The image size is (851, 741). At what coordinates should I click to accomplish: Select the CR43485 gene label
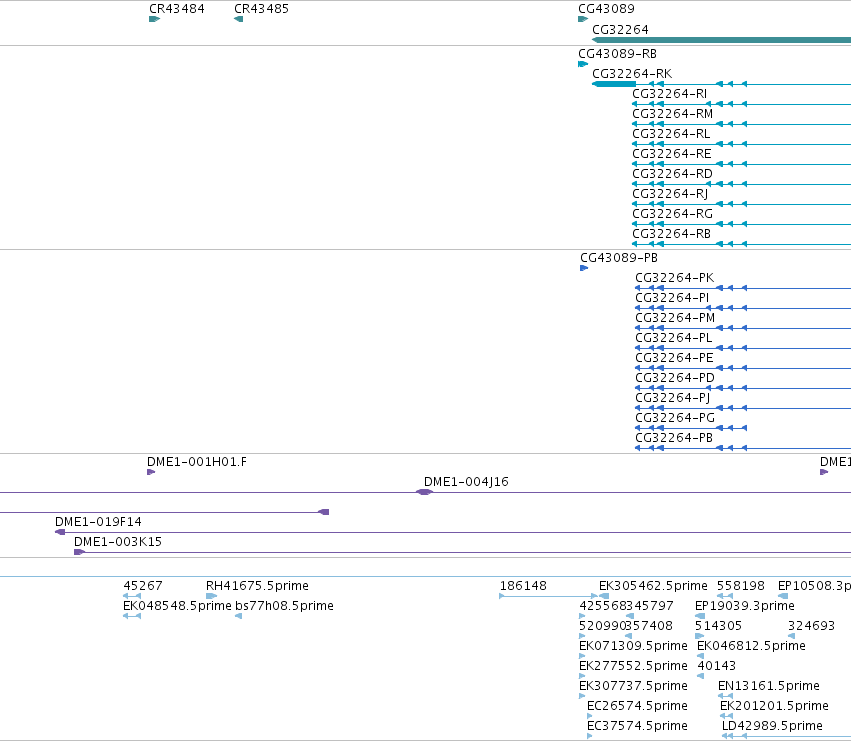coord(261,9)
